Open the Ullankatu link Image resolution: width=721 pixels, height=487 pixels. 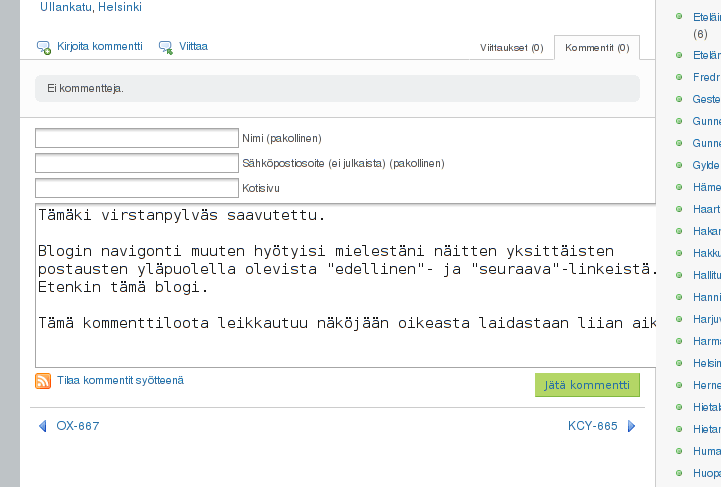click(65, 7)
